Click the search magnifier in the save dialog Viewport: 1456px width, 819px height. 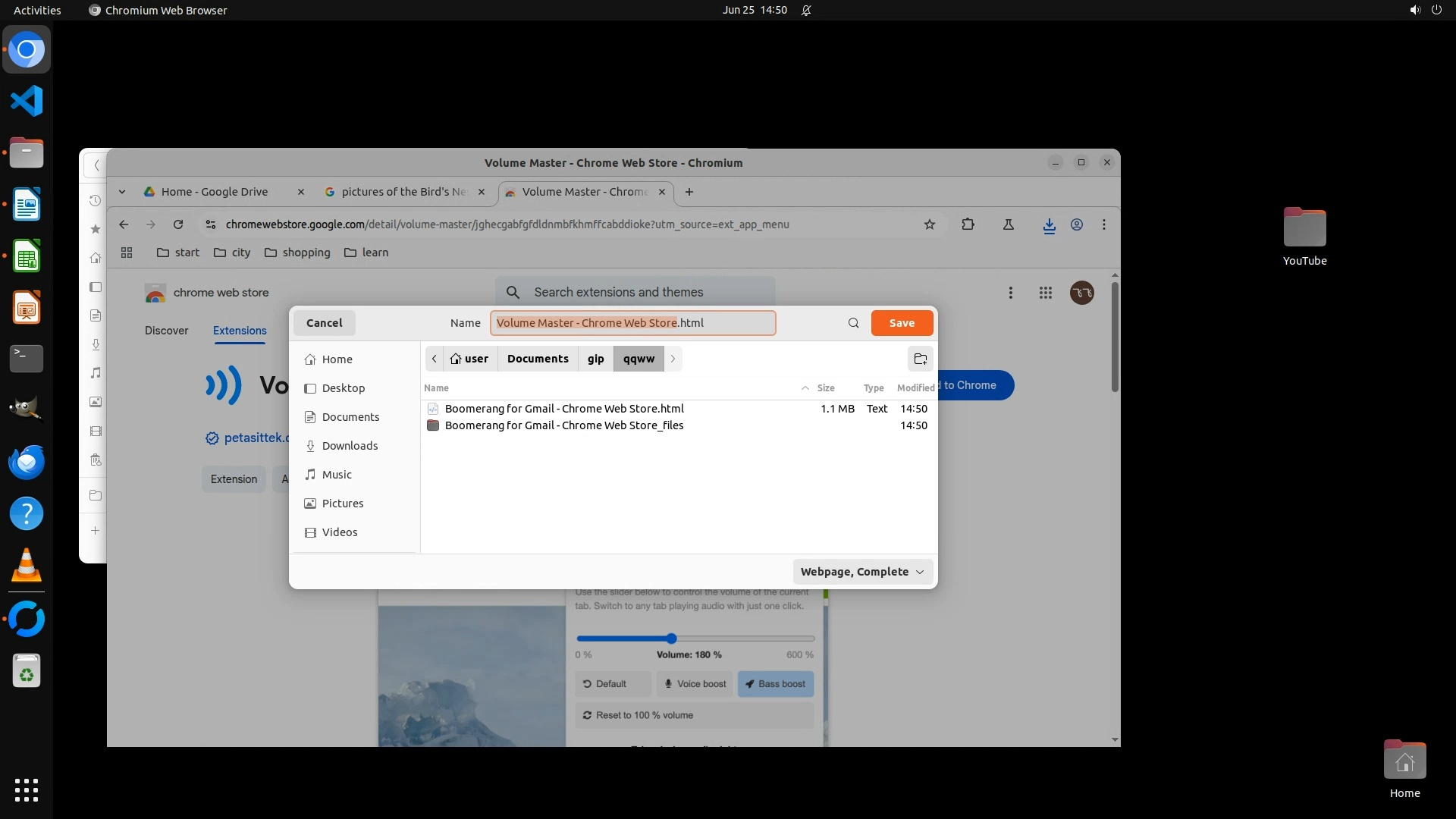[853, 323]
